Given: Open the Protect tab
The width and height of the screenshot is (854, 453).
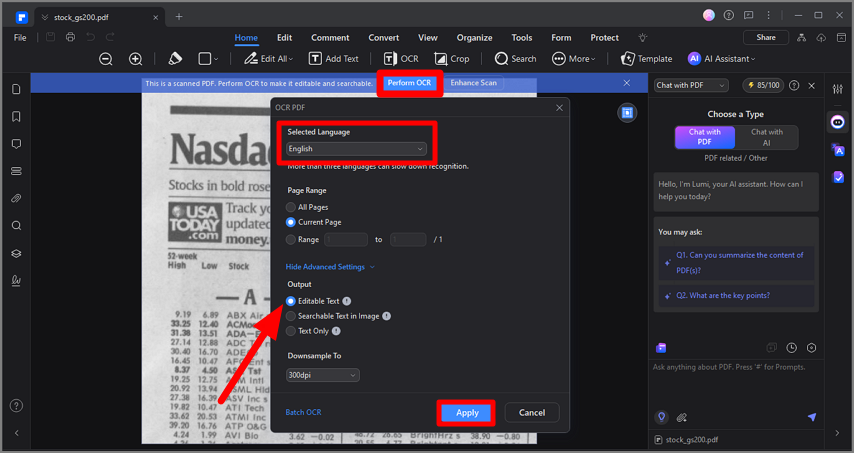Looking at the screenshot, I should (x=605, y=38).
